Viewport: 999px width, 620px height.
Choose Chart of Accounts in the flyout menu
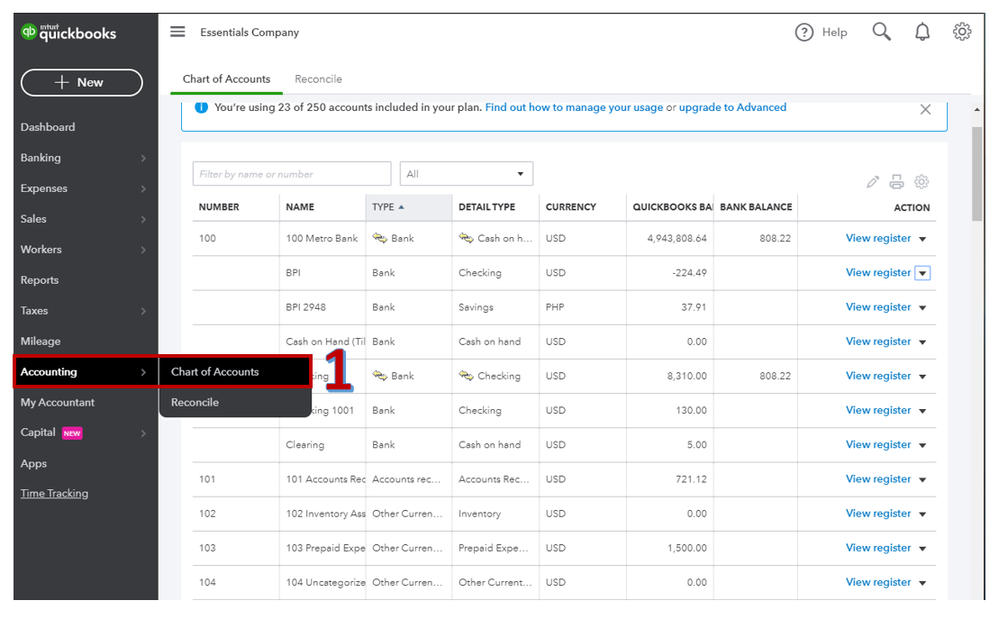tap(215, 372)
